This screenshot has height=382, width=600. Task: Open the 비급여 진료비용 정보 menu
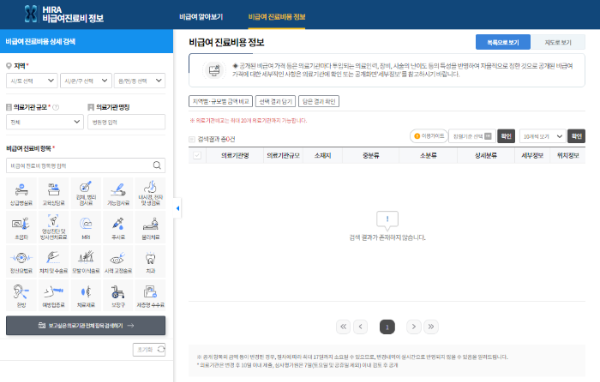point(277,17)
